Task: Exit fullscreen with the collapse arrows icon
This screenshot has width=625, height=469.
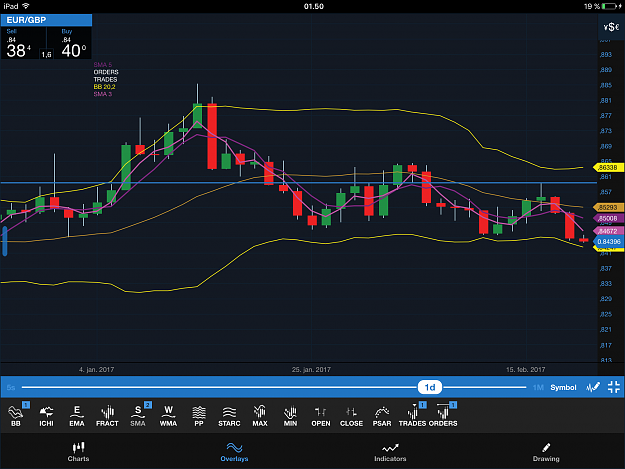Action: [614, 387]
